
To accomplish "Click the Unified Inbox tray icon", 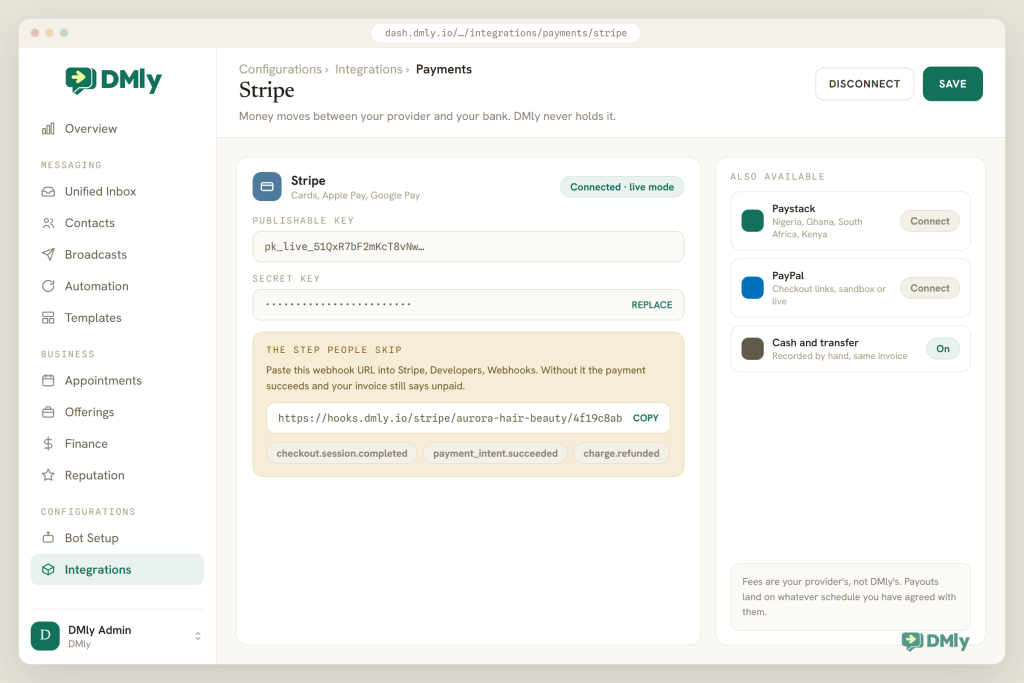I will pos(48,191).
